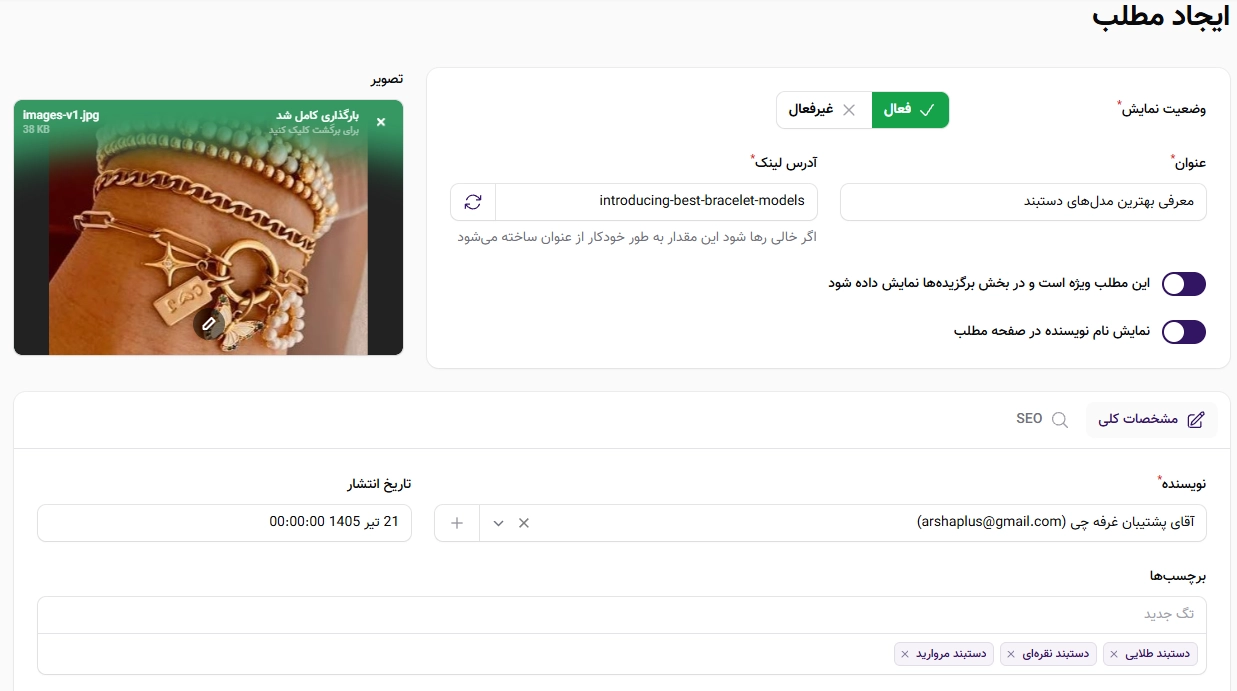This screenshot has height=691, width=1237.
Task: Switch to the مشخصات کلی tab
Action: [x=1152, y=420]
